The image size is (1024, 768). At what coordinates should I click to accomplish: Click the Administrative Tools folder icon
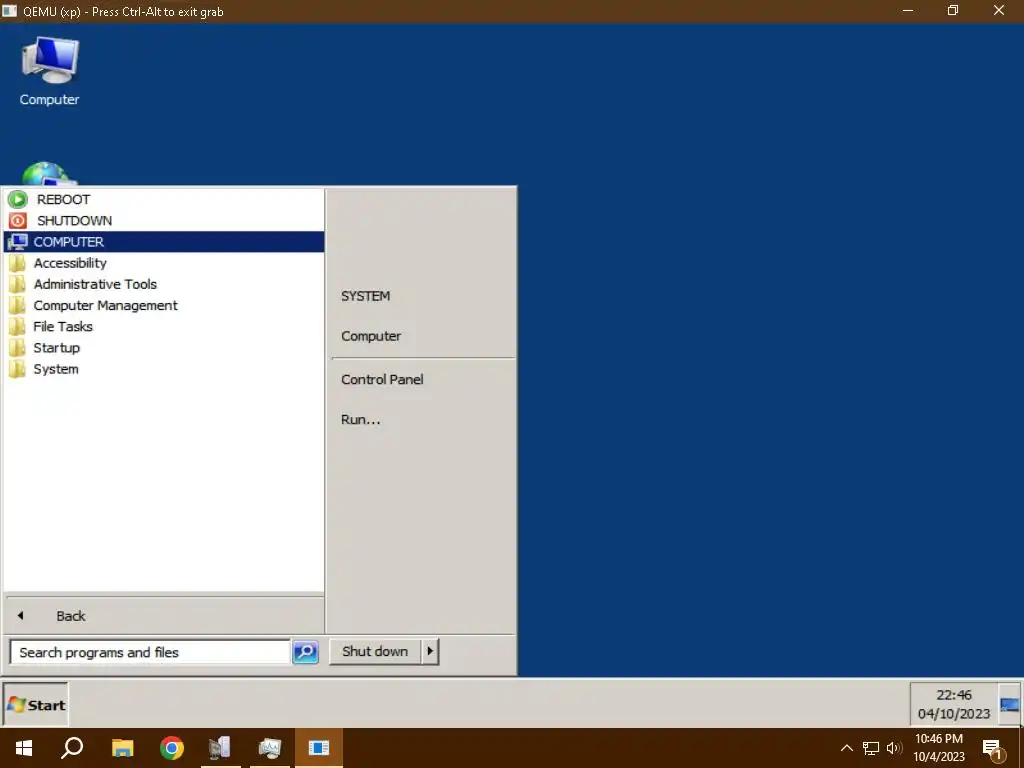(18, 284)
